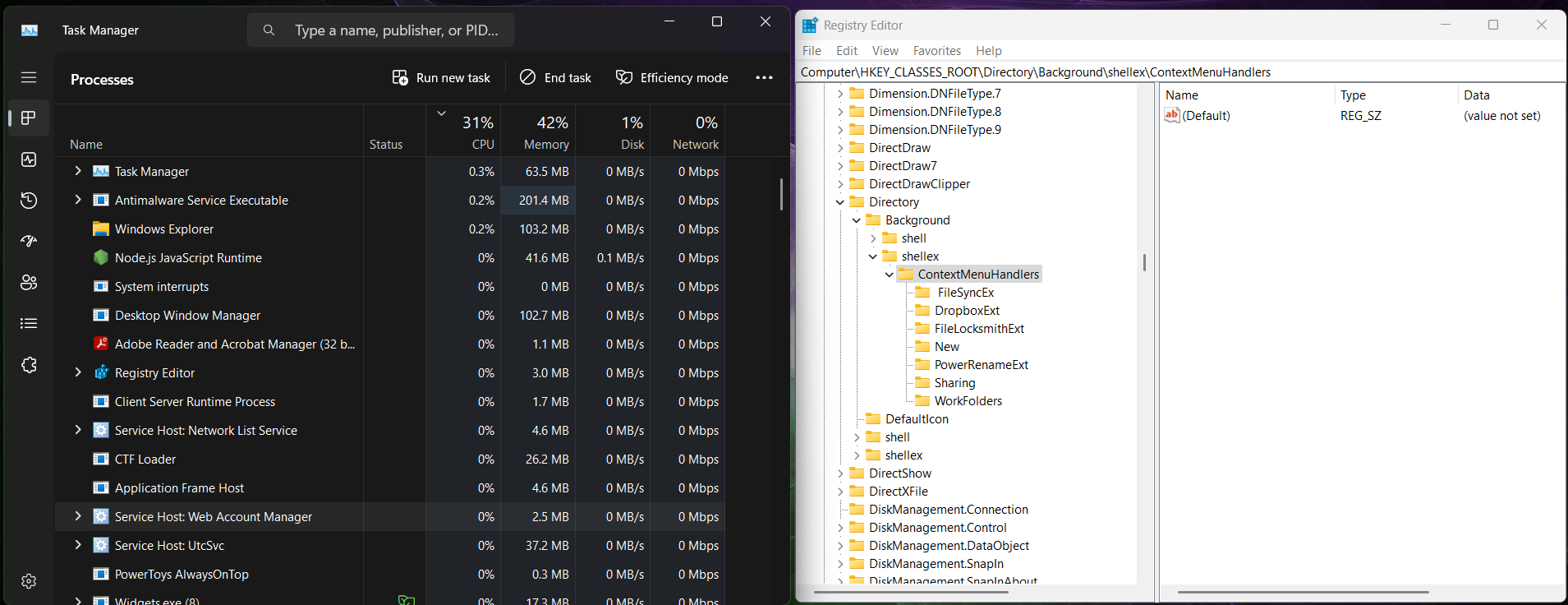Click the Antimalware Service Executable process icon
This screenshot has height=605, width=1568.
pyautogui.click(x=101, y=200)
